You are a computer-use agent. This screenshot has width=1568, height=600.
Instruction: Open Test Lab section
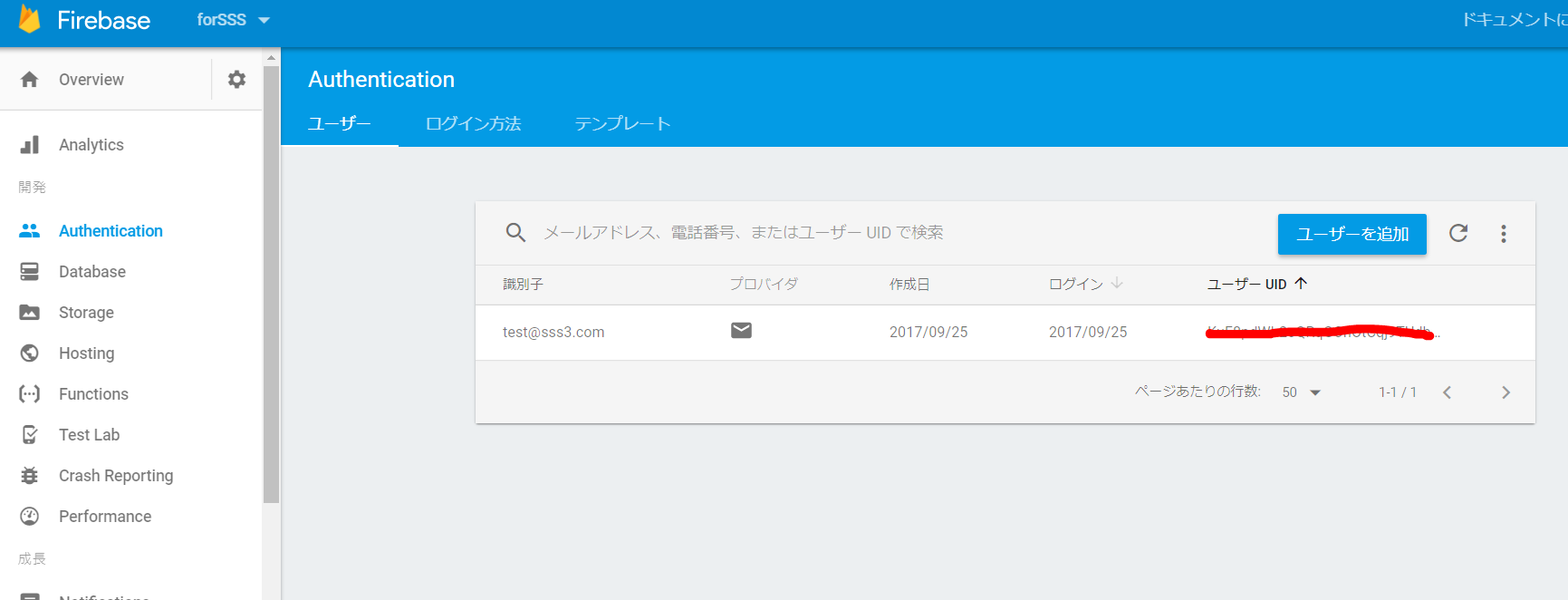[89, 435]
